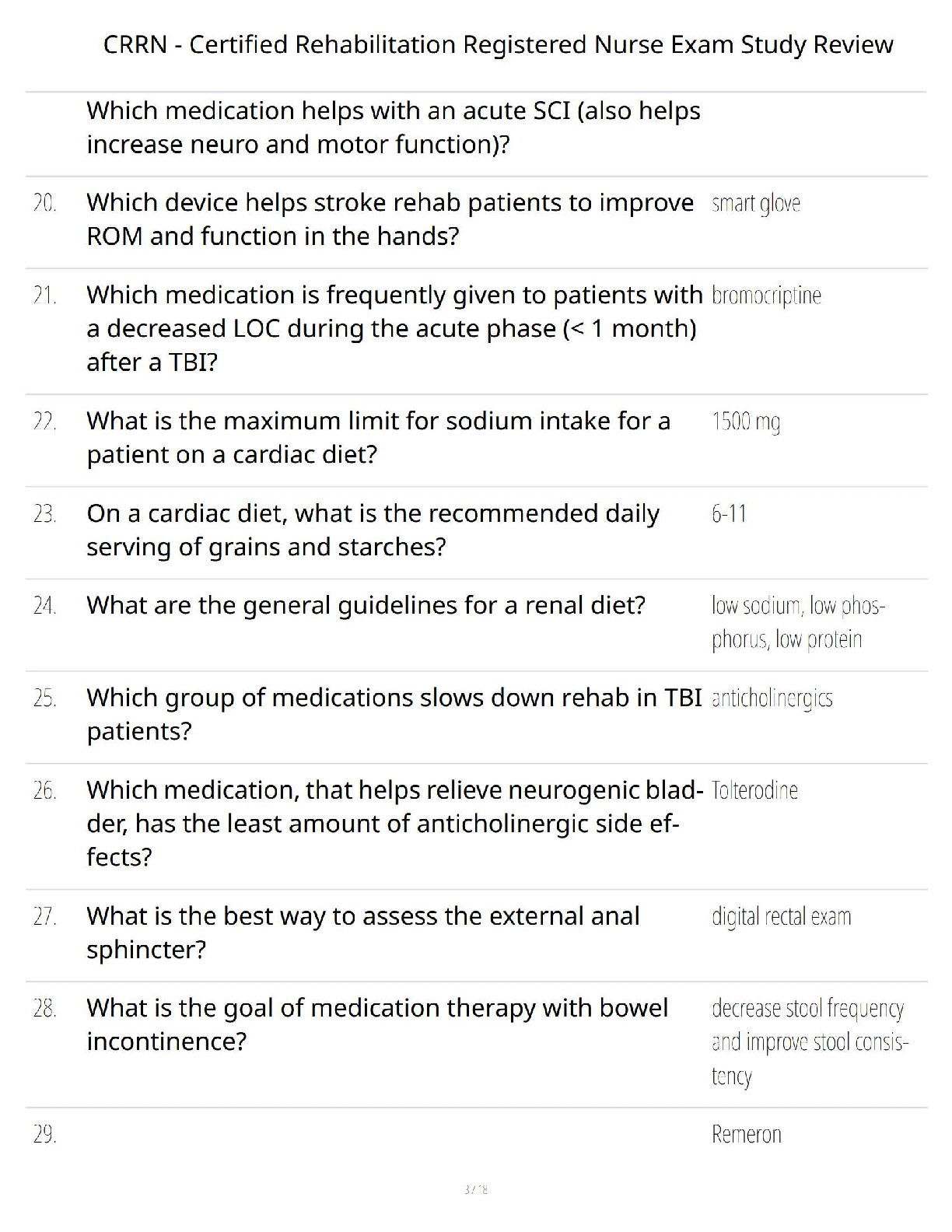Select the acute SCI medication question
Image resolution: width=952 pixels, height=1232 pixels.
pyautogui.click(x=394, y=128)
